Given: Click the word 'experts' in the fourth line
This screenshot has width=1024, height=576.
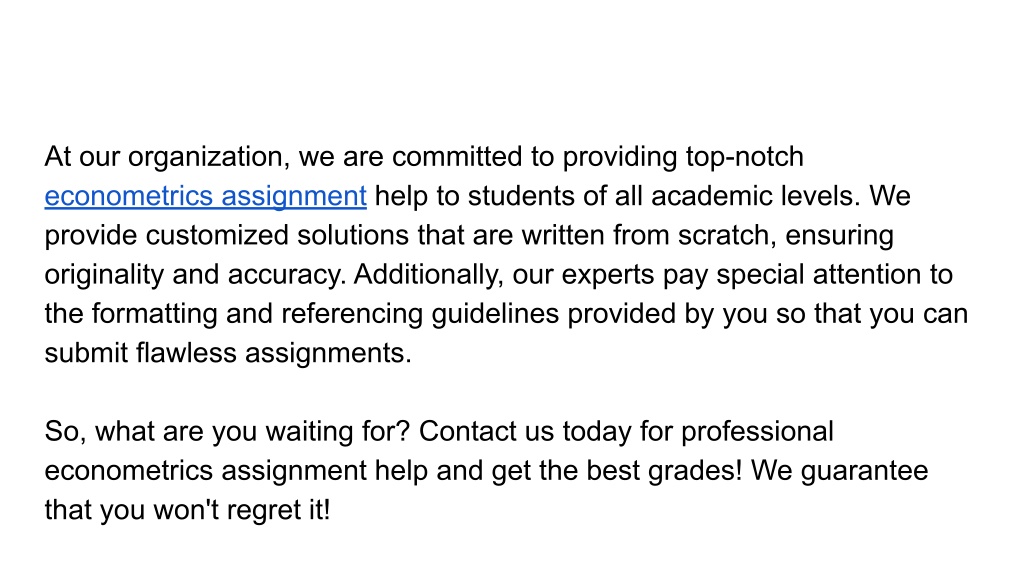Looking at the screenshot, I should click(x=608, y=275).
